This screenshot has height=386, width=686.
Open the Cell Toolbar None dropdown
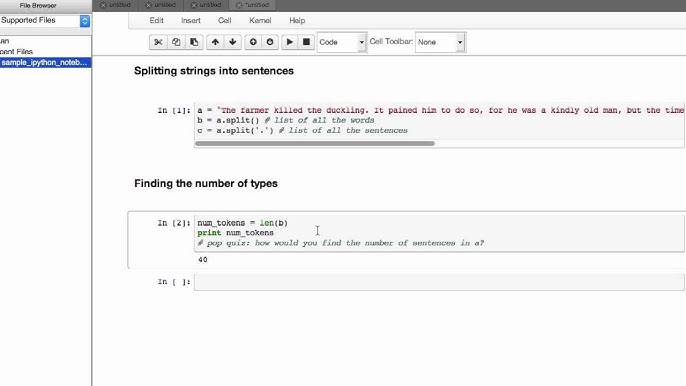[440, 42]
